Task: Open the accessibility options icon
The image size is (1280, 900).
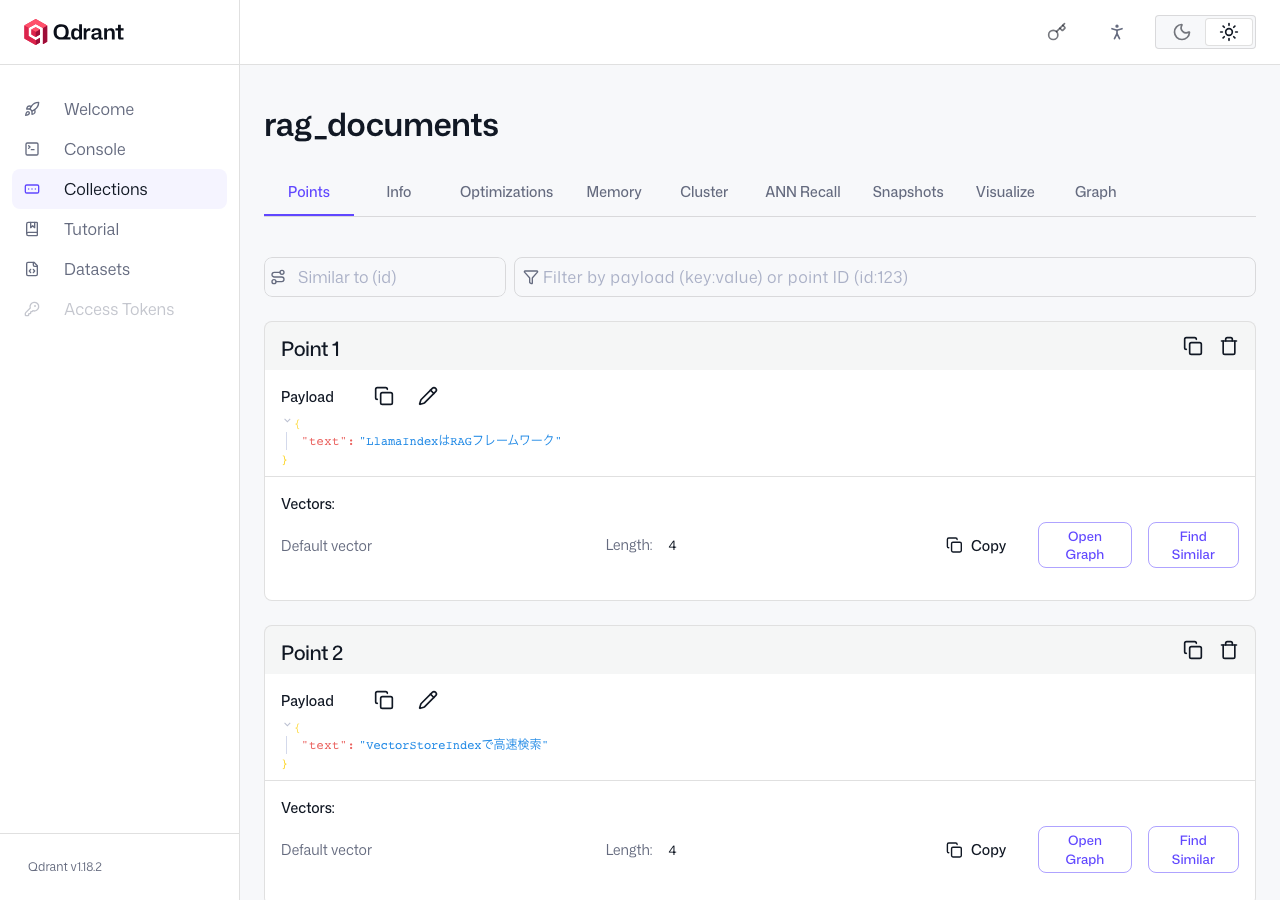Action: (1117, 32)
